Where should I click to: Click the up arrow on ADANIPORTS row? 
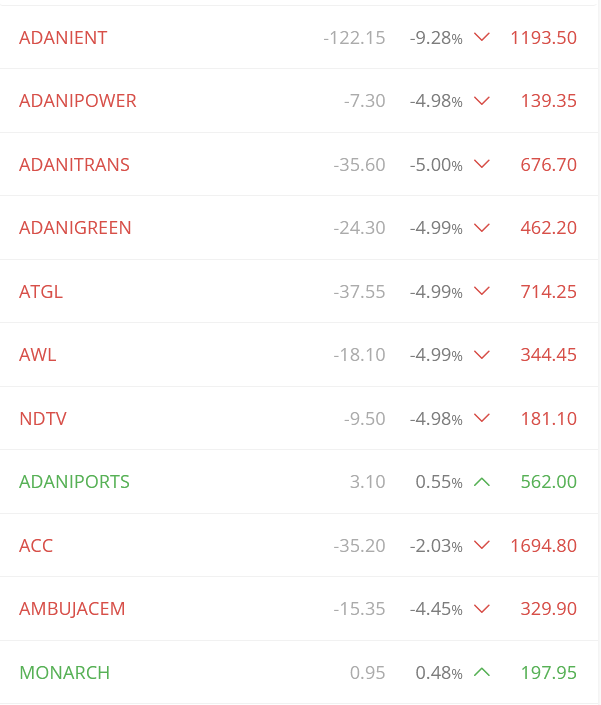482,482
